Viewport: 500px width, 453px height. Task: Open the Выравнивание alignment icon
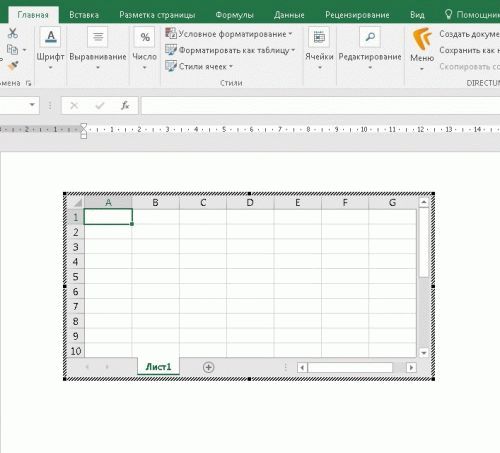(98, 37)
